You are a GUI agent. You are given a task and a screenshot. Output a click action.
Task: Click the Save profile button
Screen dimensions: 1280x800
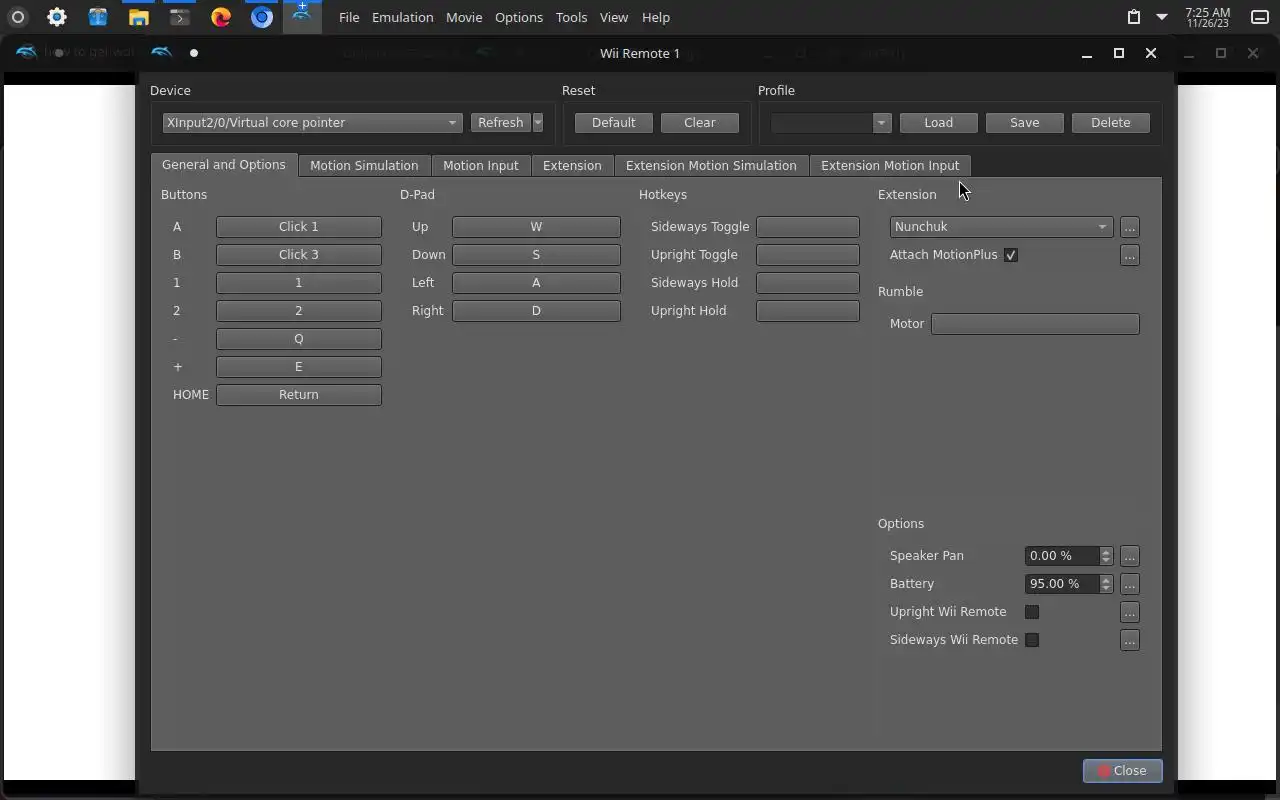[x=1024, y=123]
